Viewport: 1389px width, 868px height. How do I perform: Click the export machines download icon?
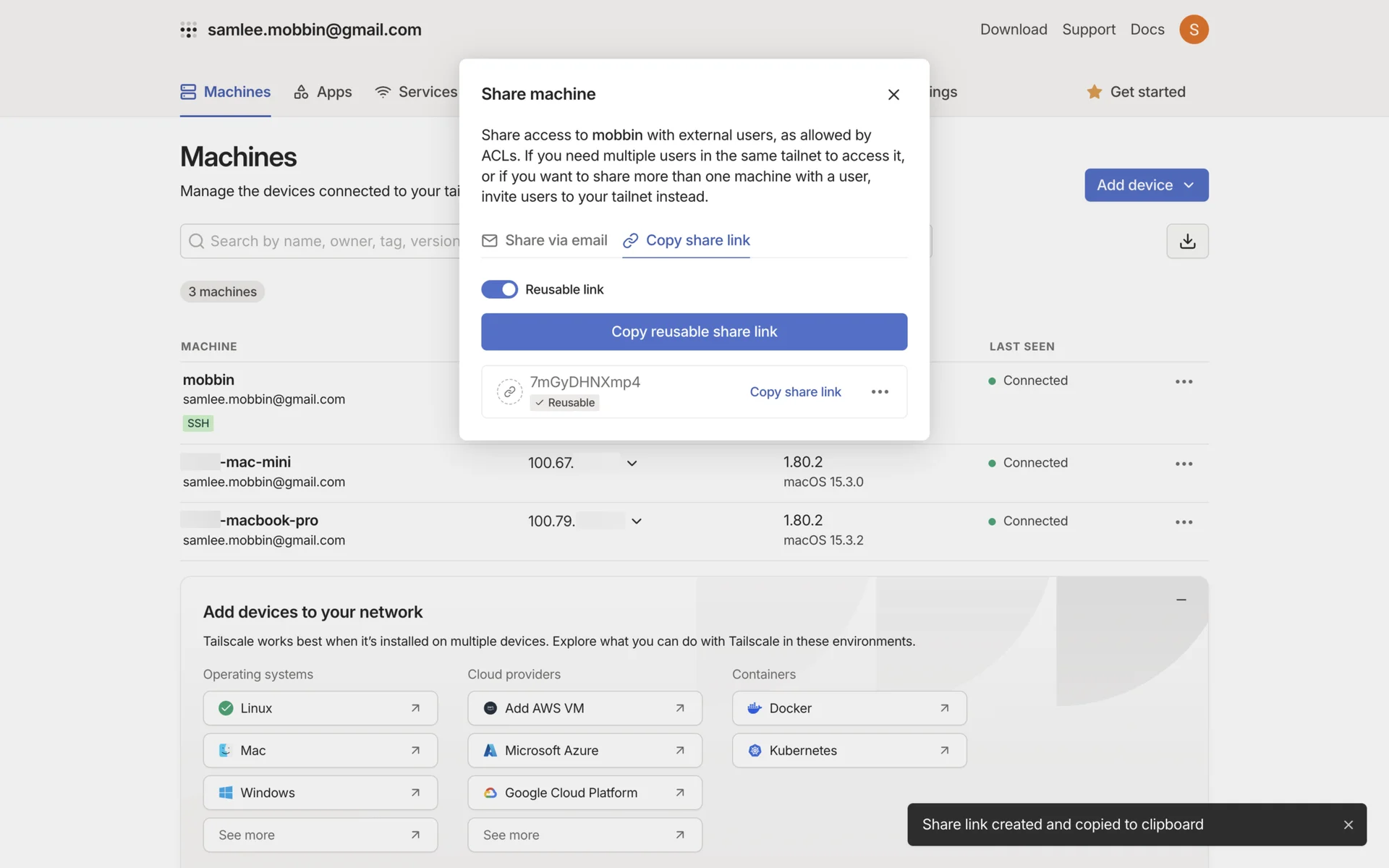coord(1187,241)
